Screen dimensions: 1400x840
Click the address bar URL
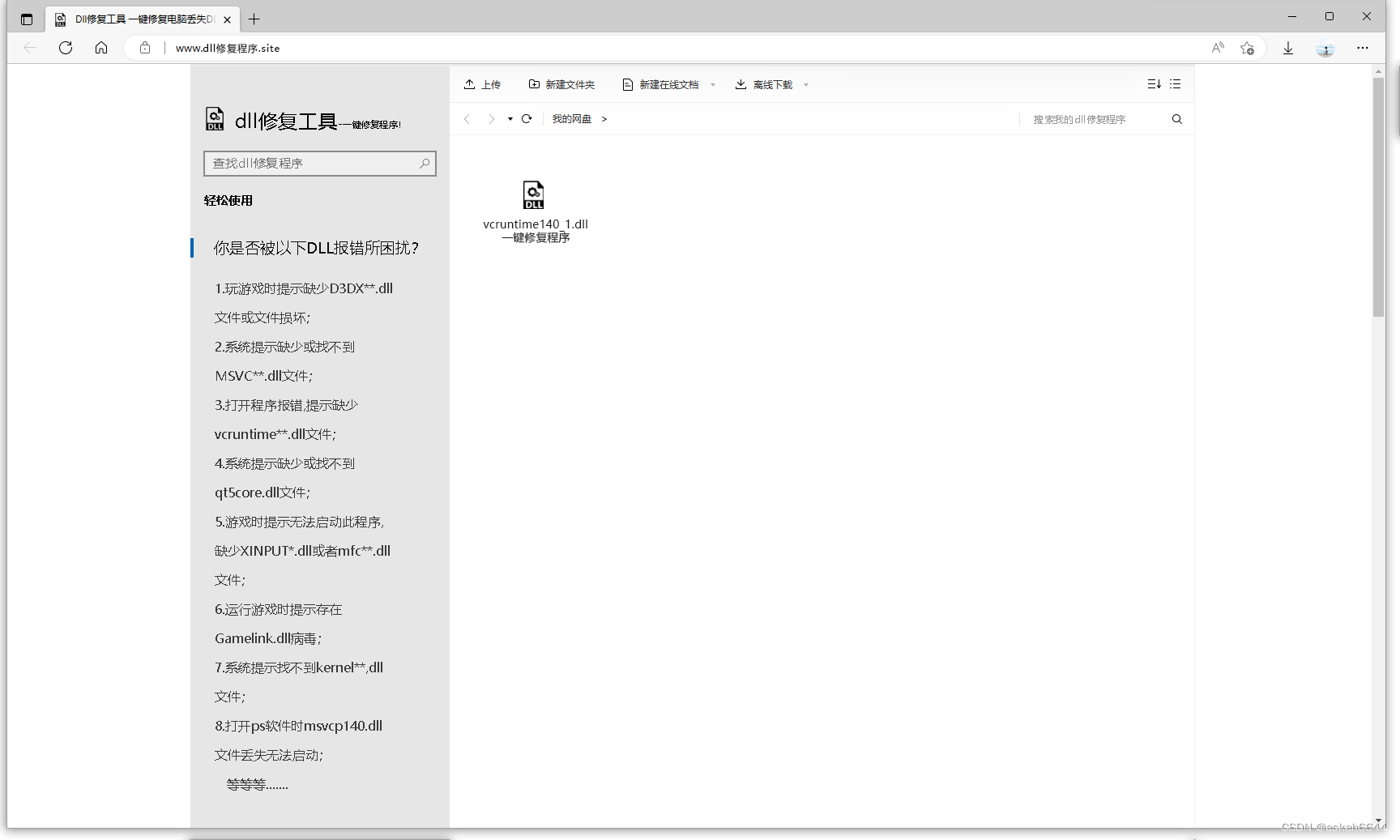(x=228, y=48)
